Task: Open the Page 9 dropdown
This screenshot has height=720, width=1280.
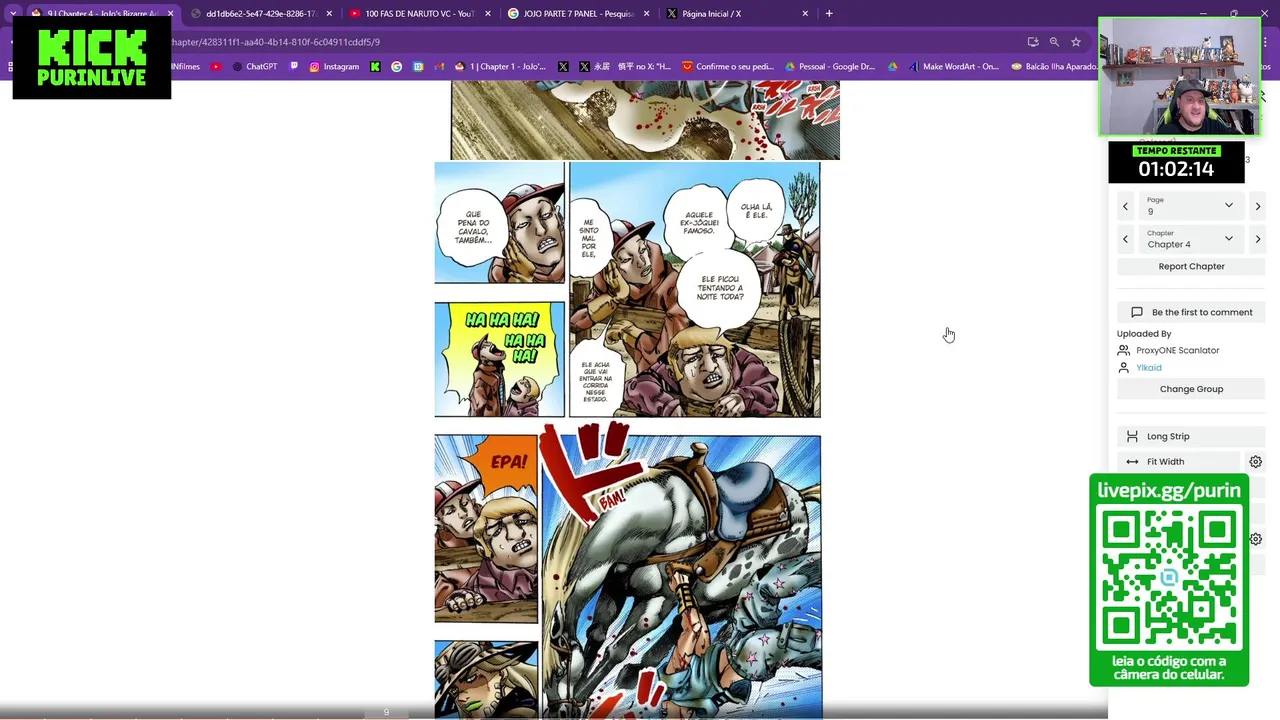Action: 1191,206
